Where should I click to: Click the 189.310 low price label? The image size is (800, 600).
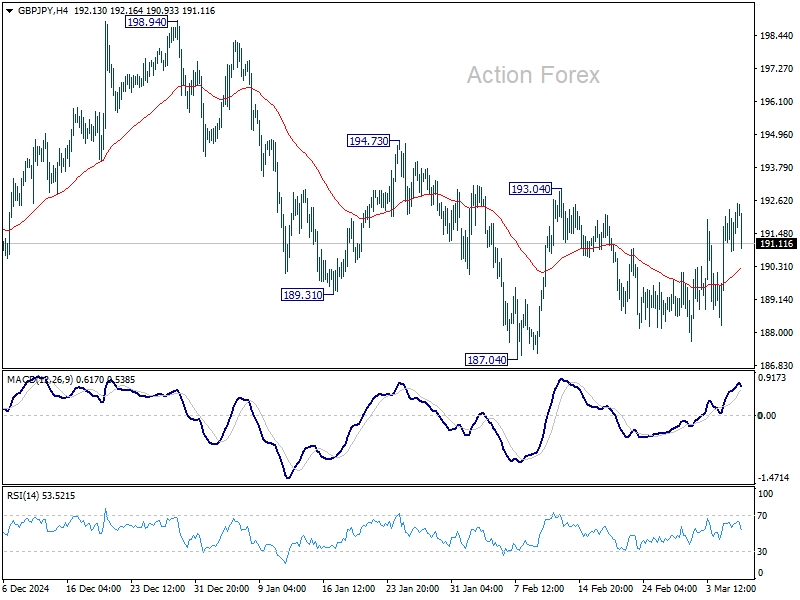(303, 295)
